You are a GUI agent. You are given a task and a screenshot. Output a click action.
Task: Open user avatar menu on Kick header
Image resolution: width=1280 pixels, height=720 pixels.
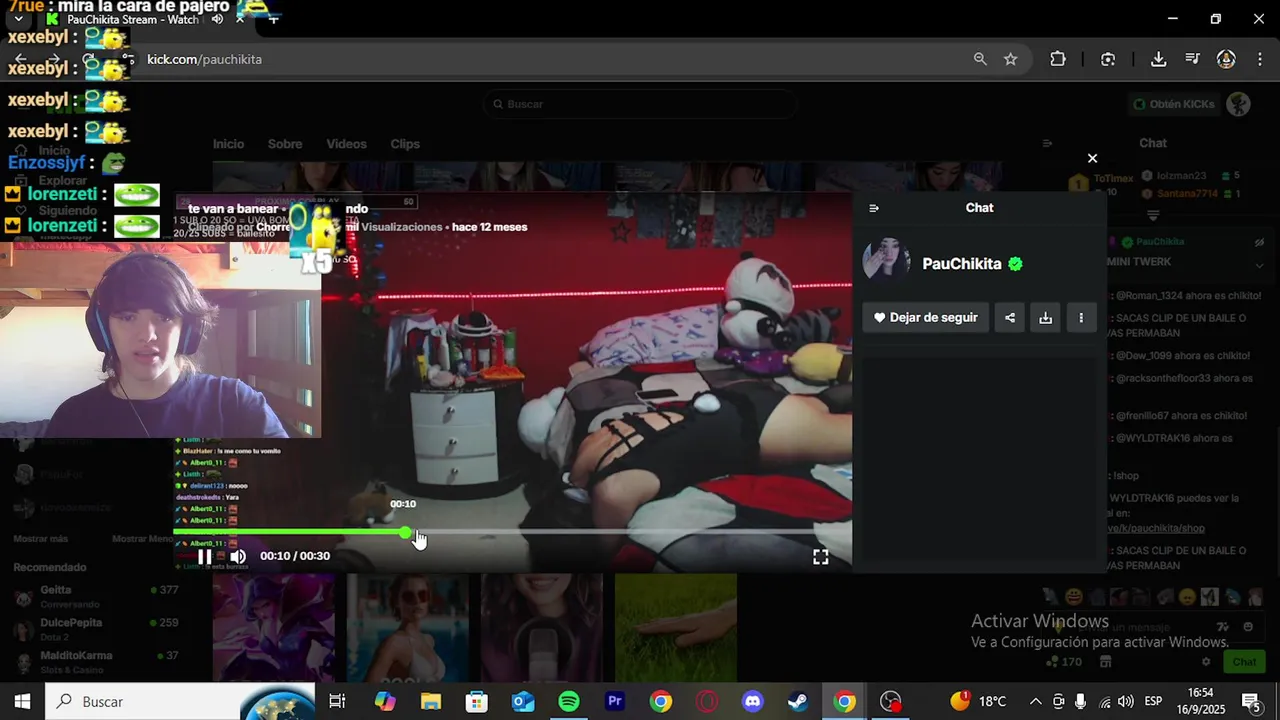tap(1239, 104)
